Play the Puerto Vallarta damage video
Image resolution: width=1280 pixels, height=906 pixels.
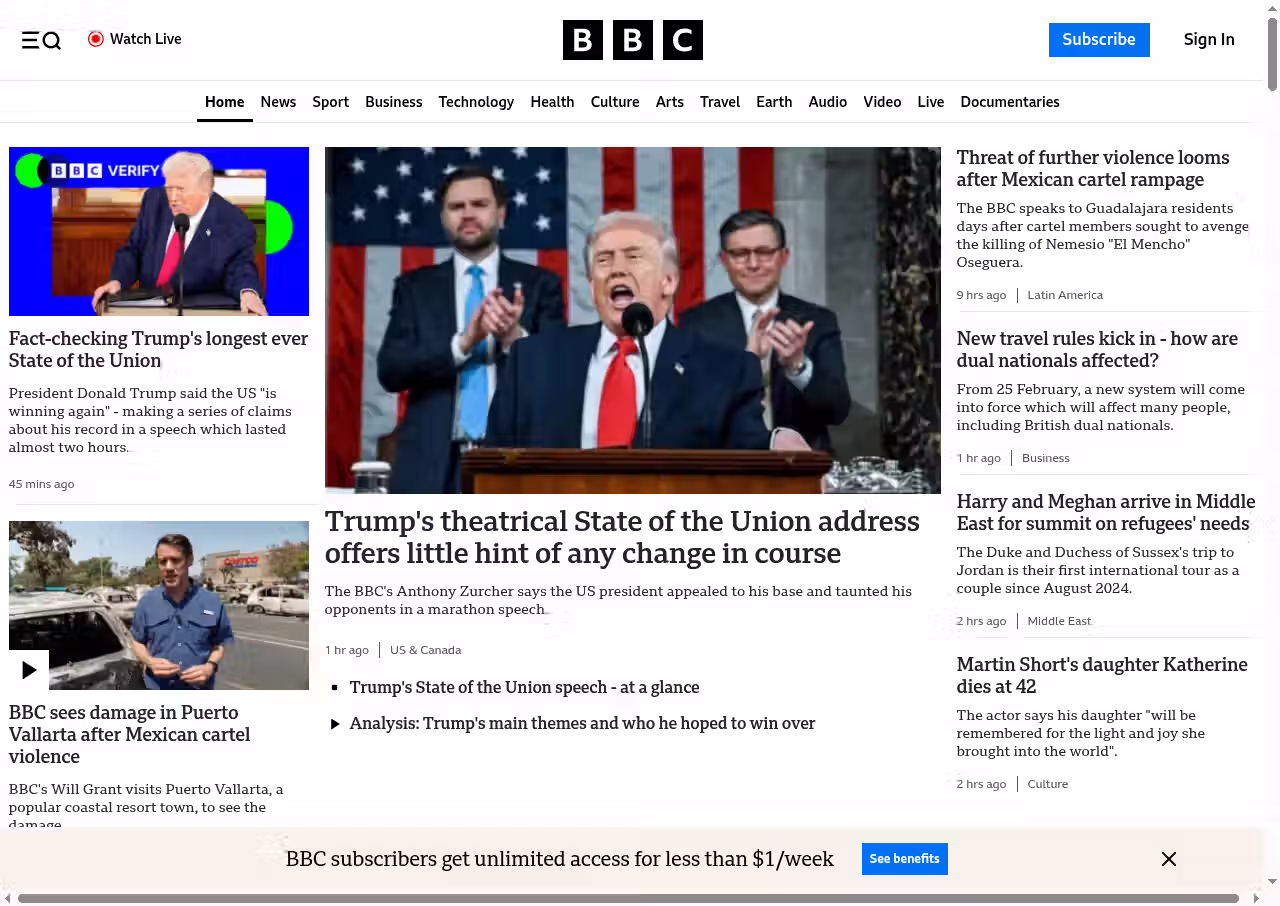pos(29,670)
